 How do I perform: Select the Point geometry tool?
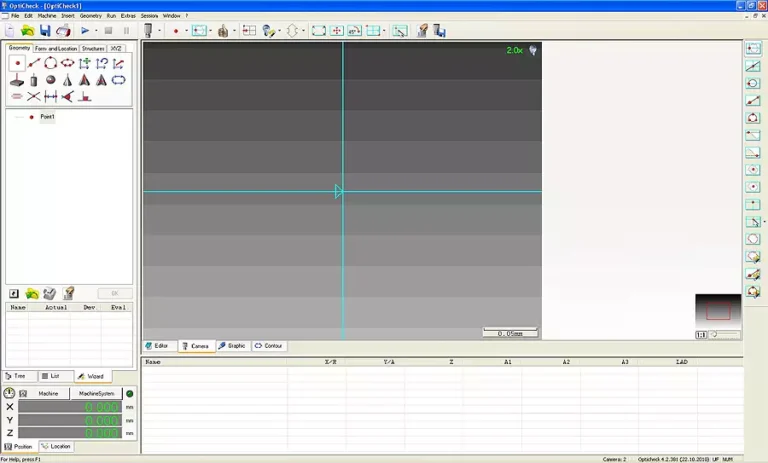pos(17,63)
